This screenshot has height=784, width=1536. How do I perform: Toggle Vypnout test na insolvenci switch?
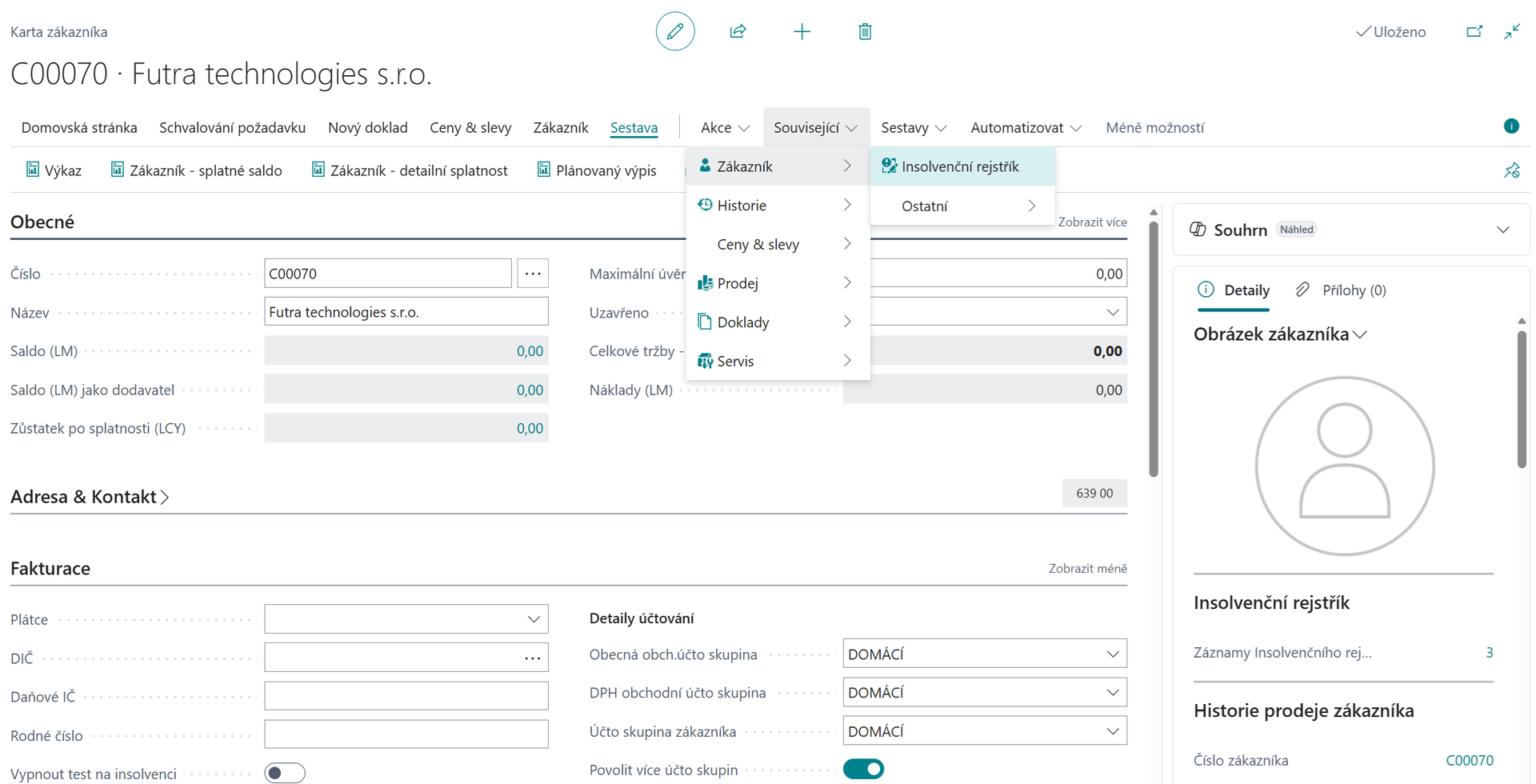(285, 773)
